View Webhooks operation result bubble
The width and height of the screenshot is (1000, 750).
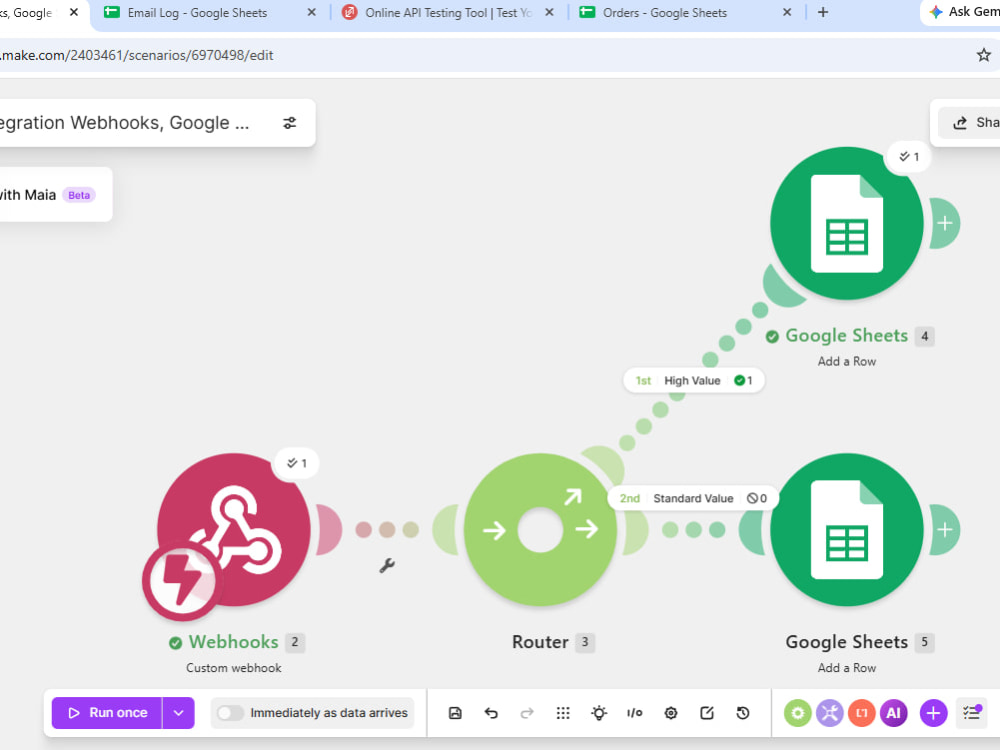pyautogui.click(x=297, y=463)
